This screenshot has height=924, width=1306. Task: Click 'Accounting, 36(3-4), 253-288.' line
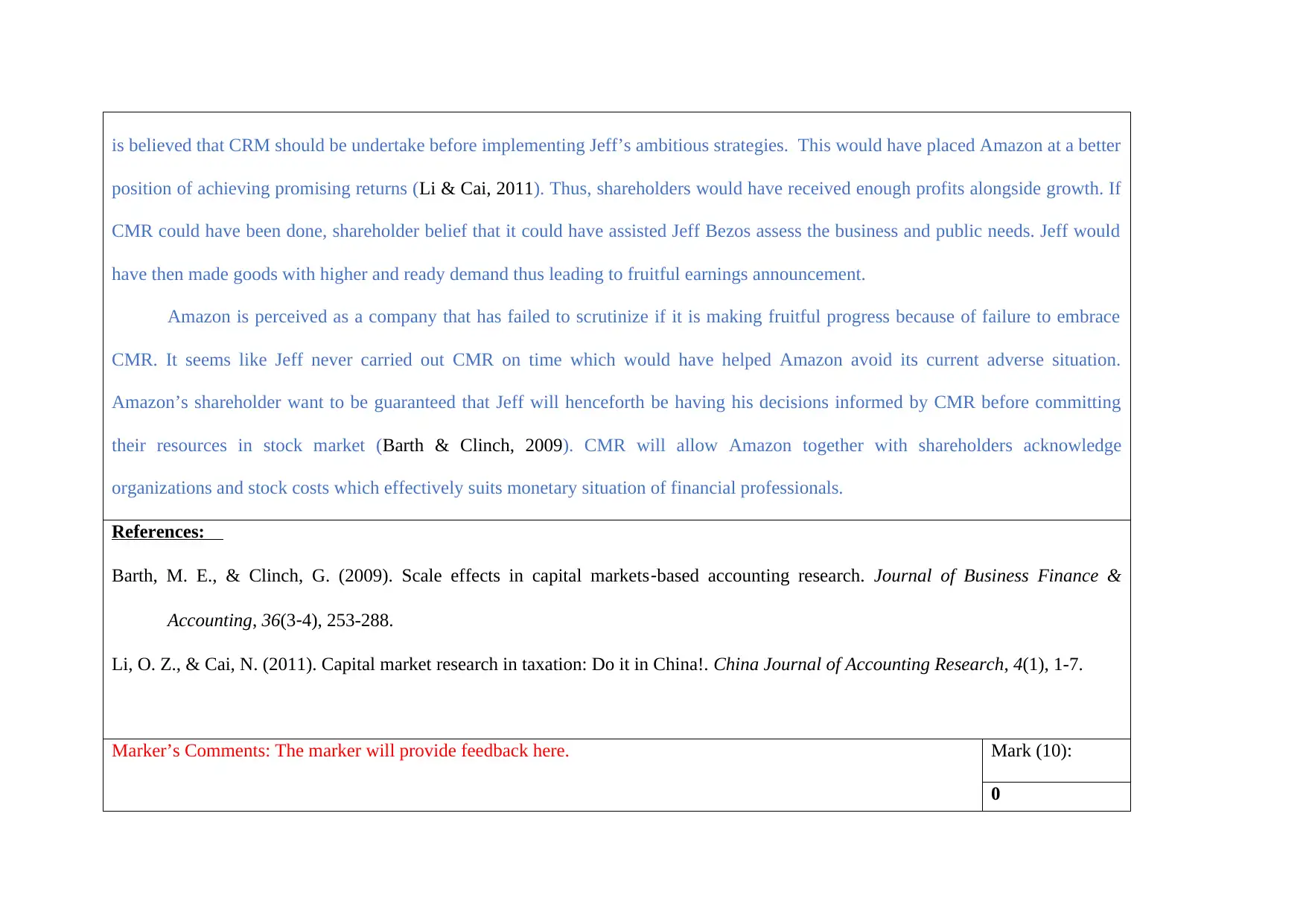(x=280, y=620)
